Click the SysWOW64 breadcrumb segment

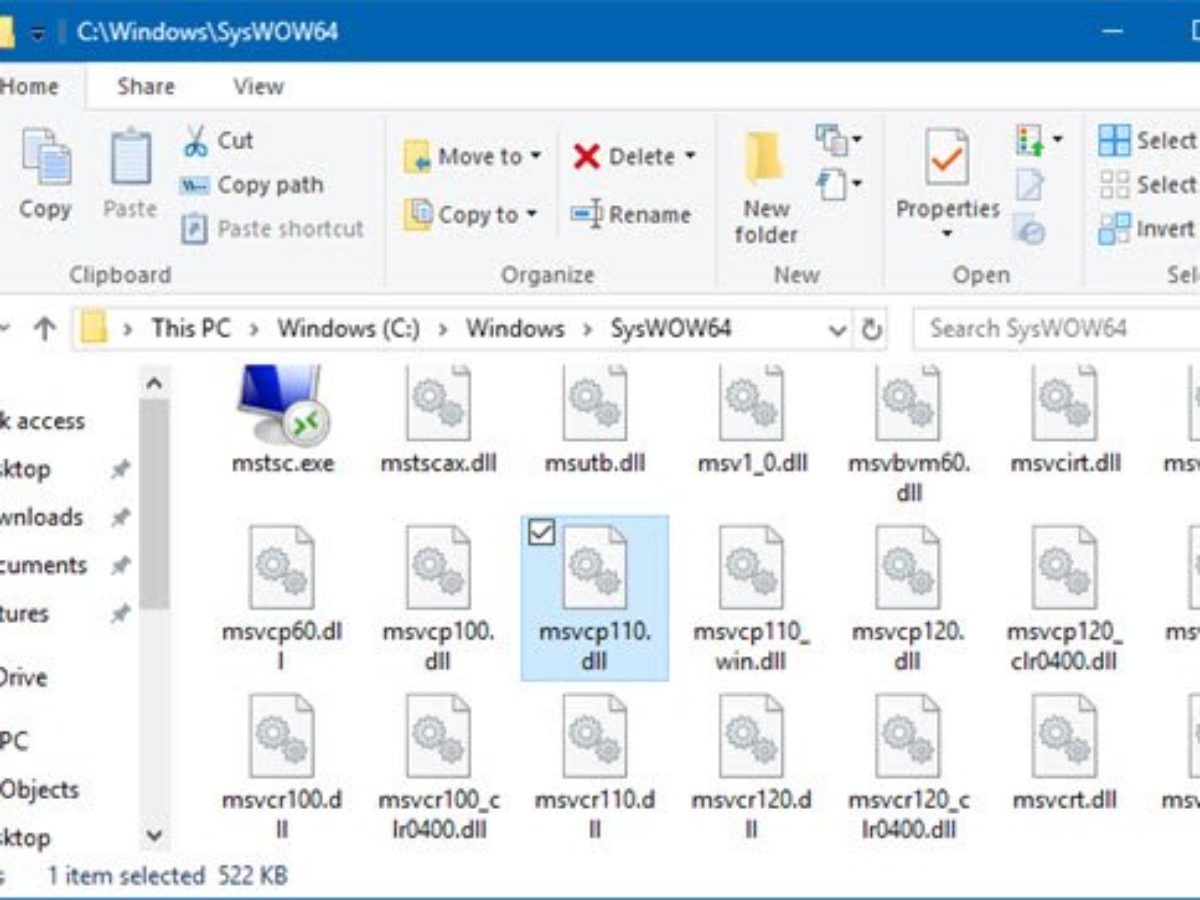point(671,329)
